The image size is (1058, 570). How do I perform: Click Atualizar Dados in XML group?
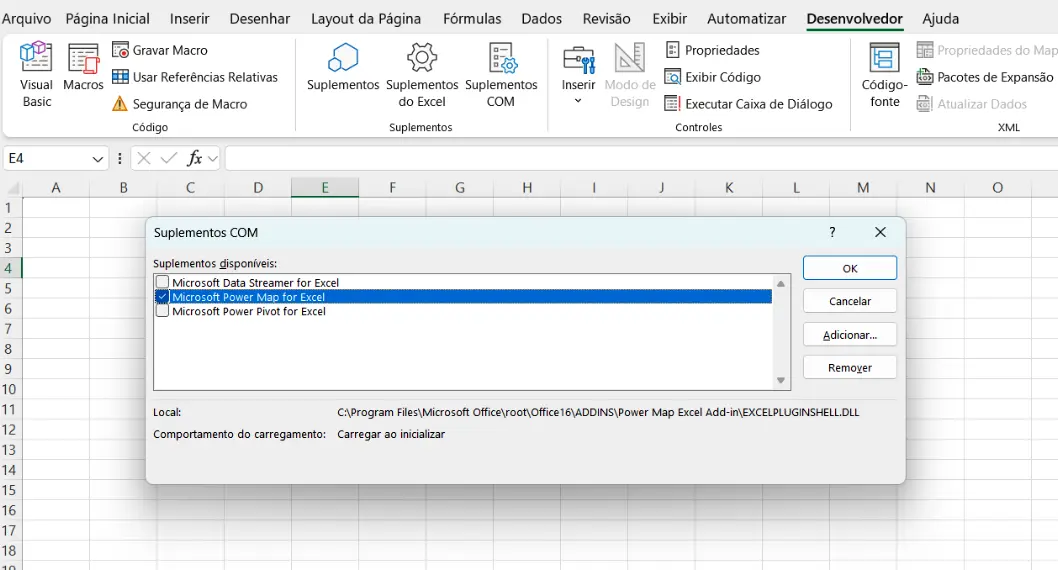[x=972, y=104]
